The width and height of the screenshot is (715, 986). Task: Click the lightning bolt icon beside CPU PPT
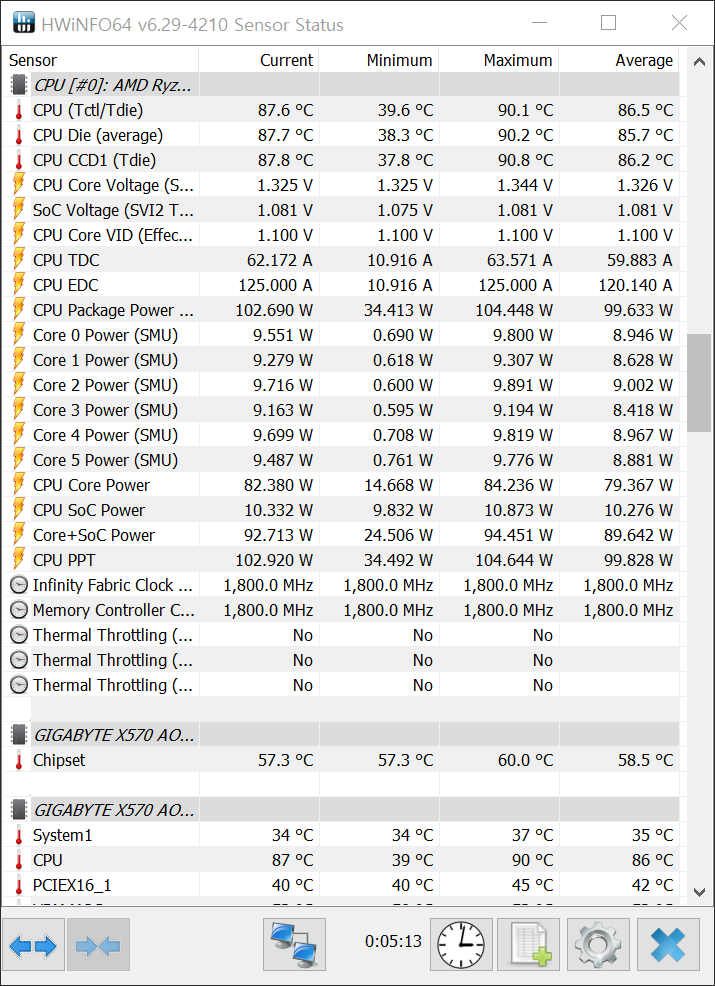click(x=17, y=560)
